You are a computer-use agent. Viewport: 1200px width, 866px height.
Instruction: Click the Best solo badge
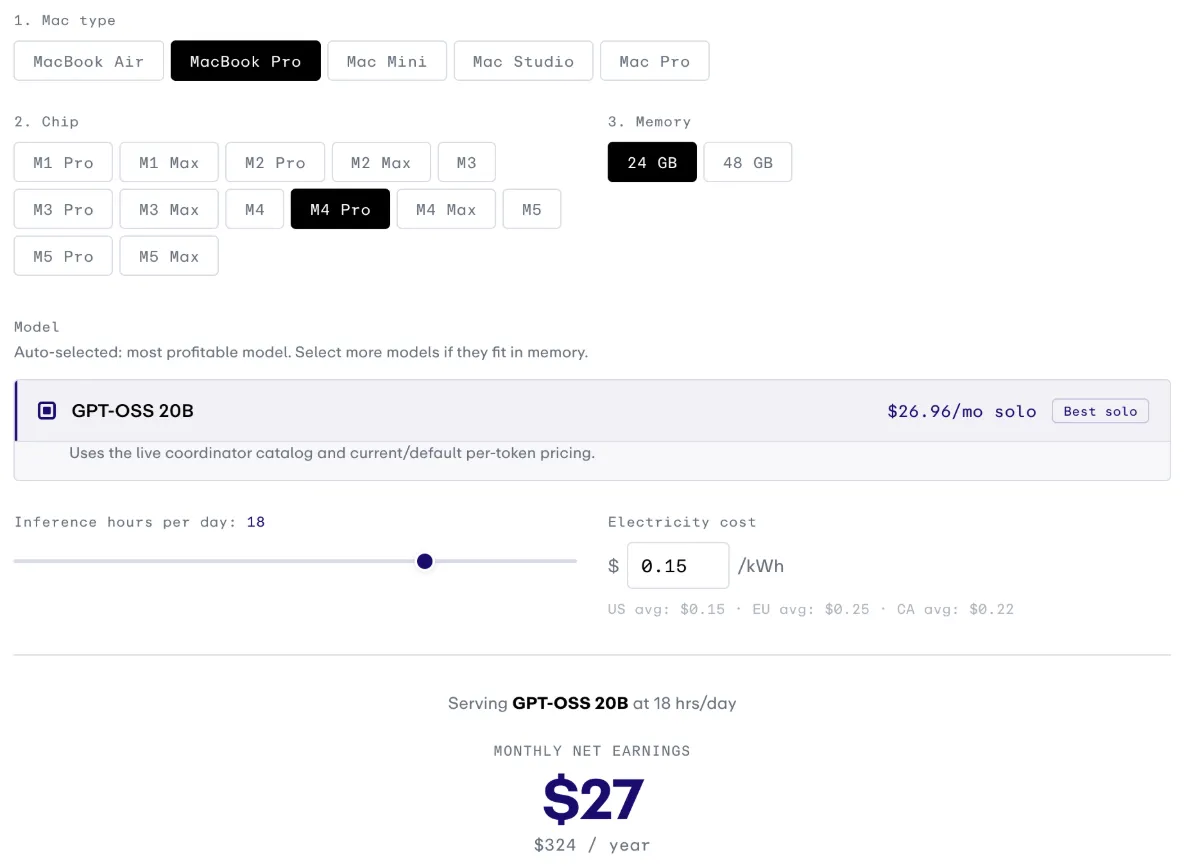point(1100,411)
